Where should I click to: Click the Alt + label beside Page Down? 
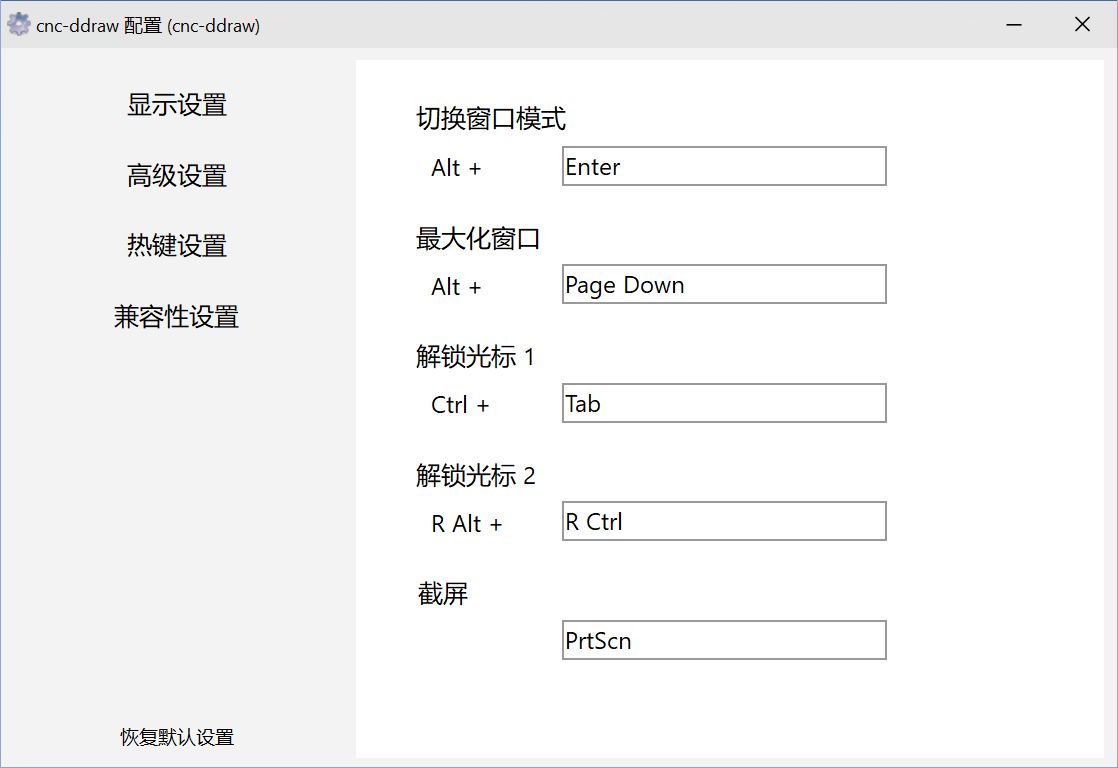click(x=456, y=287)
